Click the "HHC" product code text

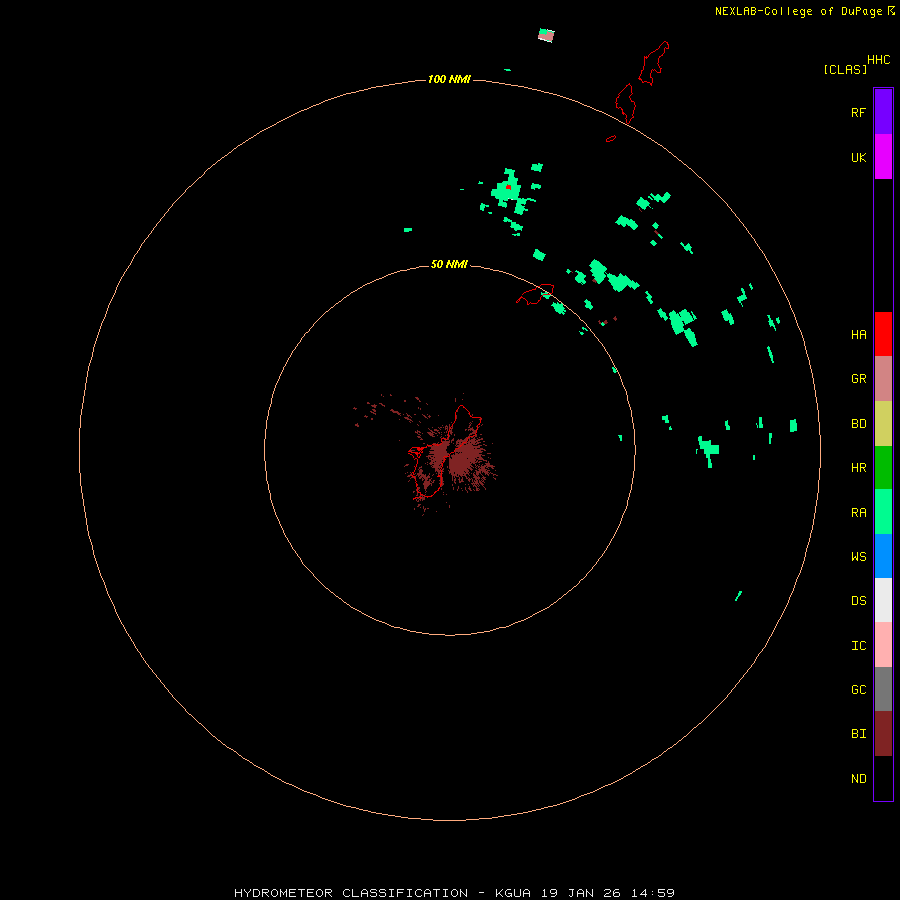tap(879, 60)
